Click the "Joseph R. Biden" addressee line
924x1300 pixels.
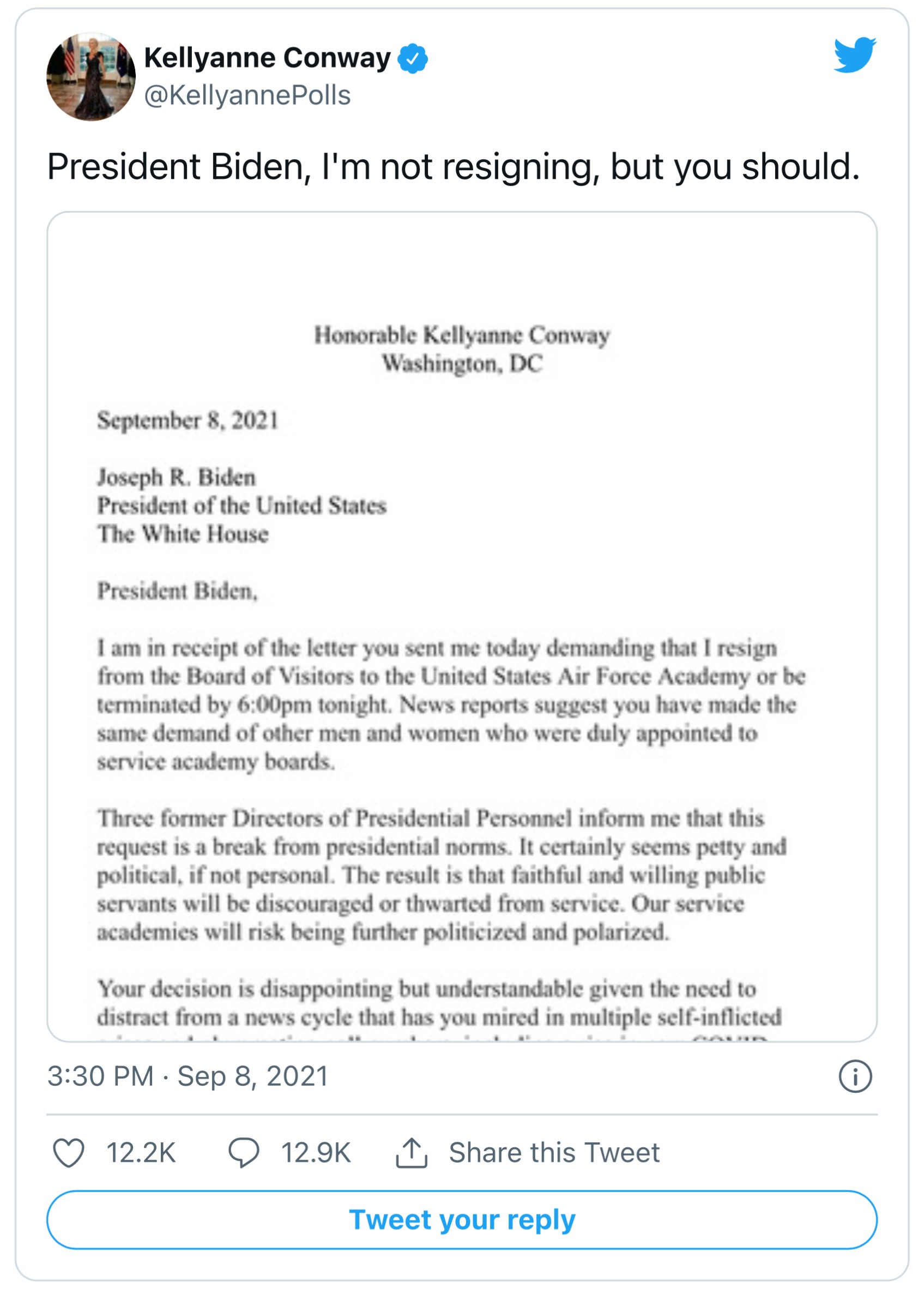[x=177, y=477]
